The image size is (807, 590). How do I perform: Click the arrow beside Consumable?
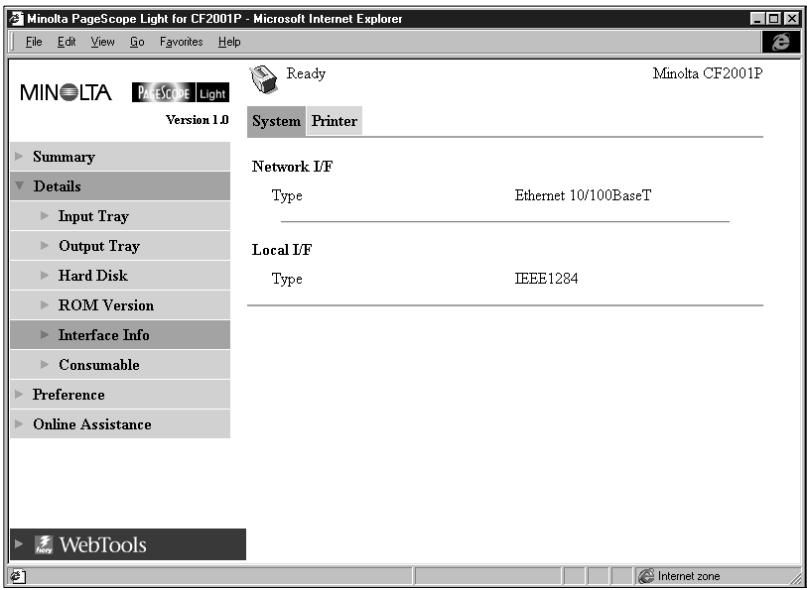(45, 365)
